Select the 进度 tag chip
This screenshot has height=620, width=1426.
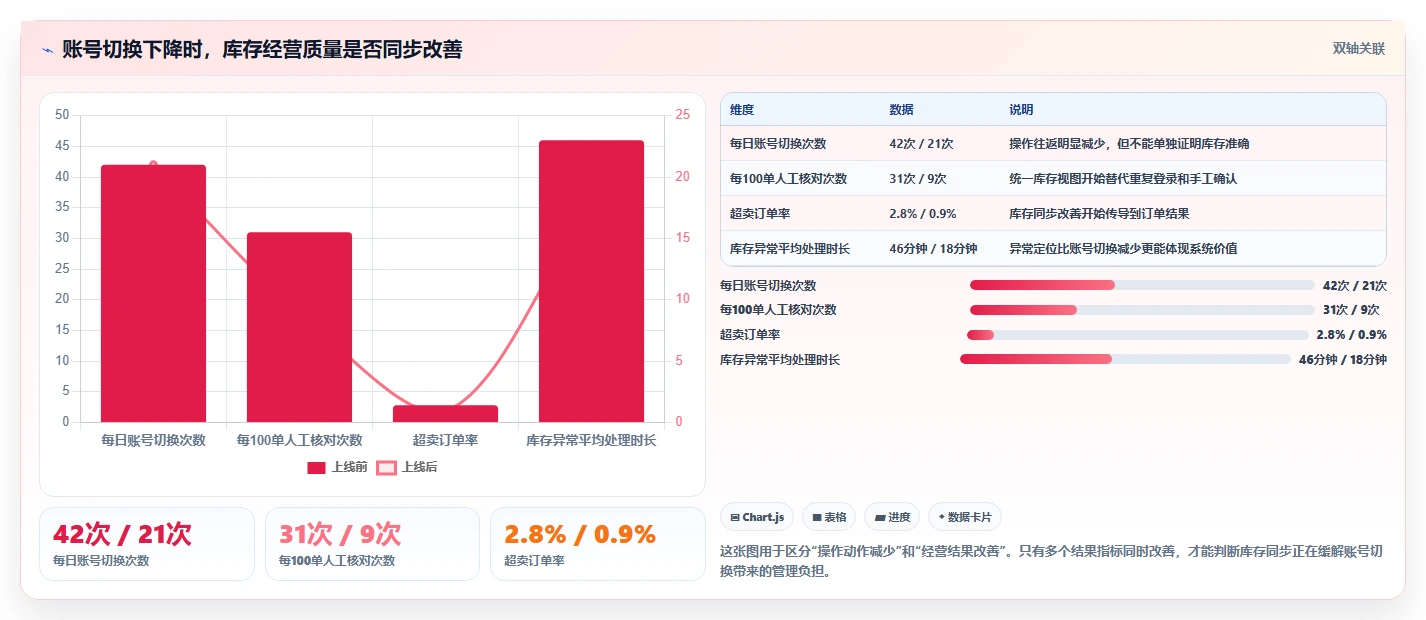(892, 517)
